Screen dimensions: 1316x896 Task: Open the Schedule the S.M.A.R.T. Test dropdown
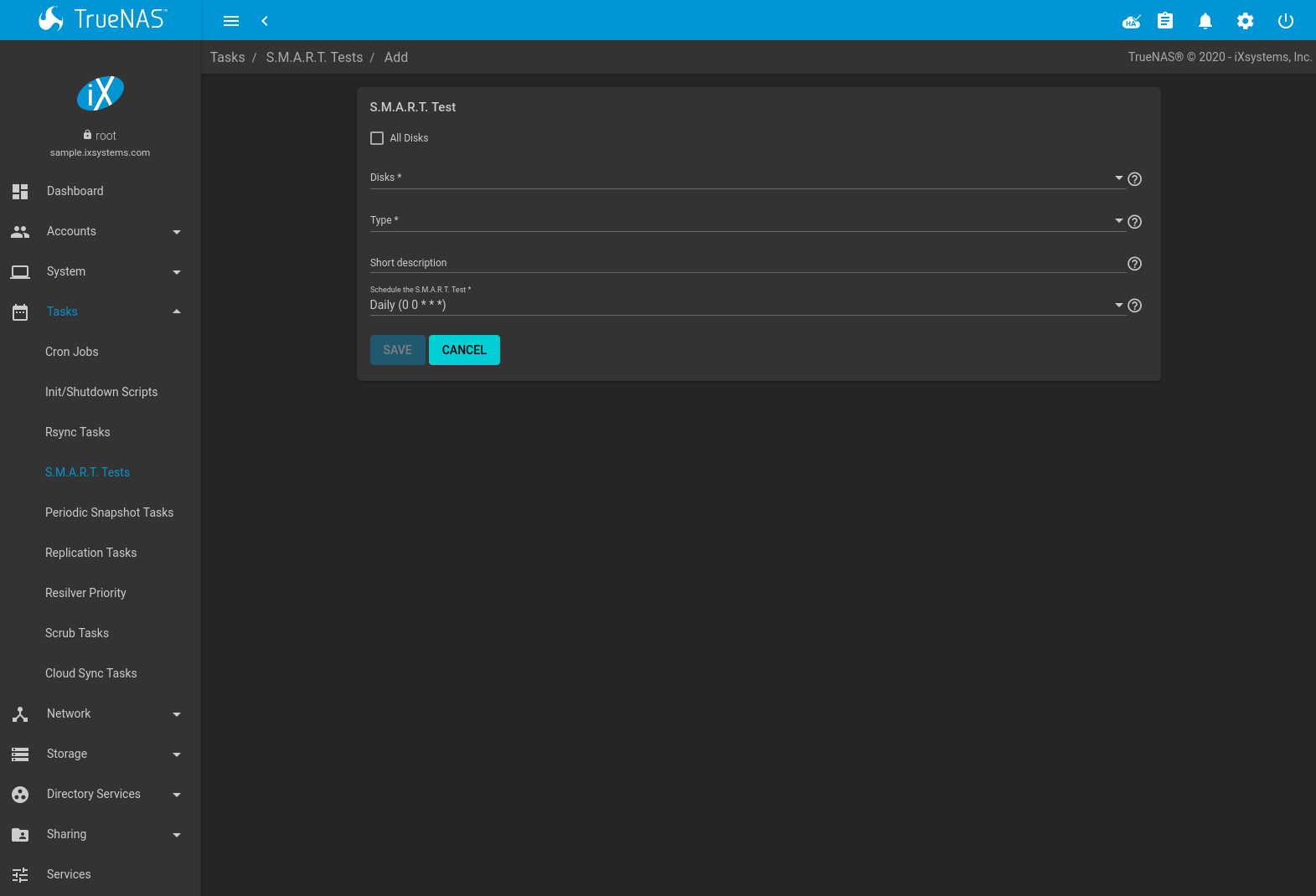(x=746, y=305)
